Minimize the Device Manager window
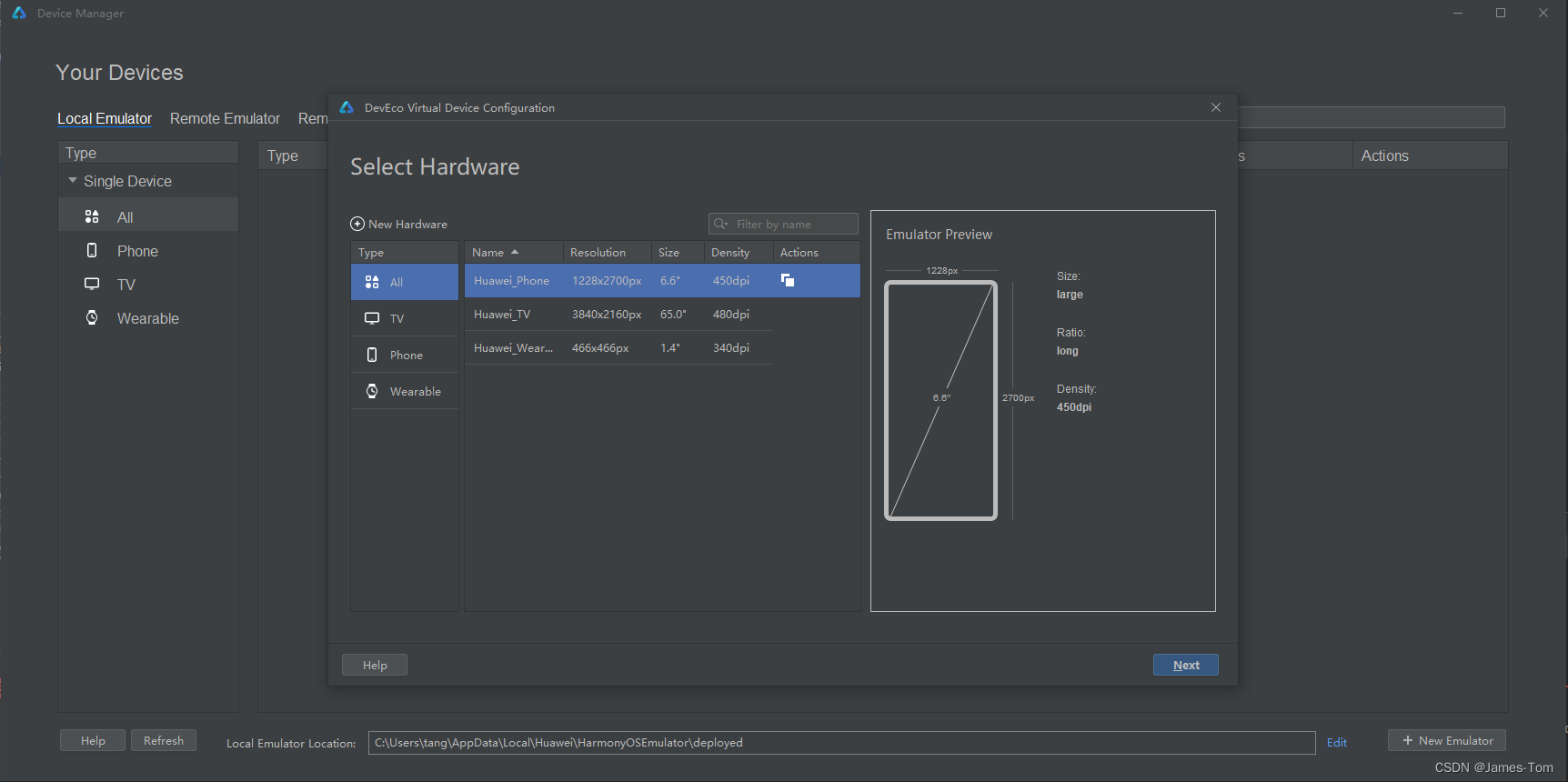 pyautogui.click(x=1458, y=13)
